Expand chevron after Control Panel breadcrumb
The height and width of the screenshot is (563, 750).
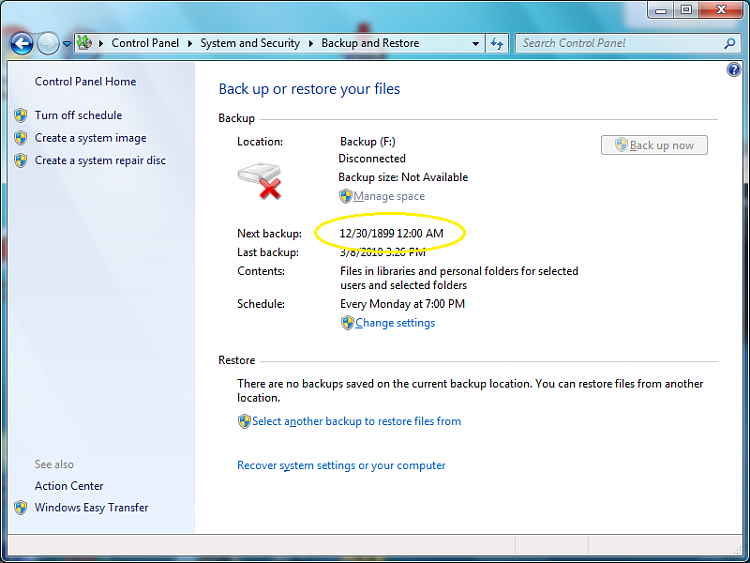[x=190, y=44]
